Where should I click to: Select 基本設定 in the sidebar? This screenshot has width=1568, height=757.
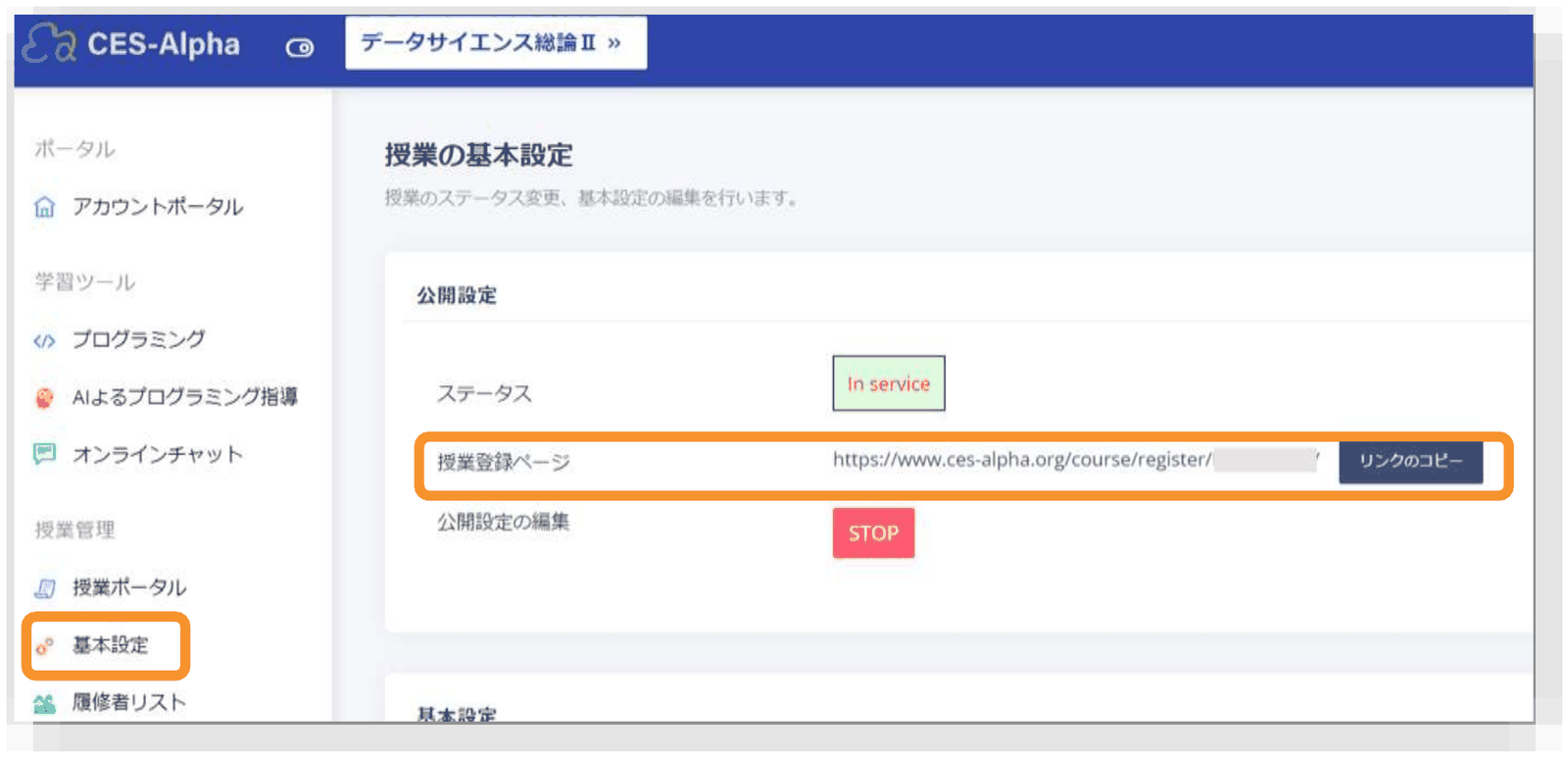click(111, 645)
